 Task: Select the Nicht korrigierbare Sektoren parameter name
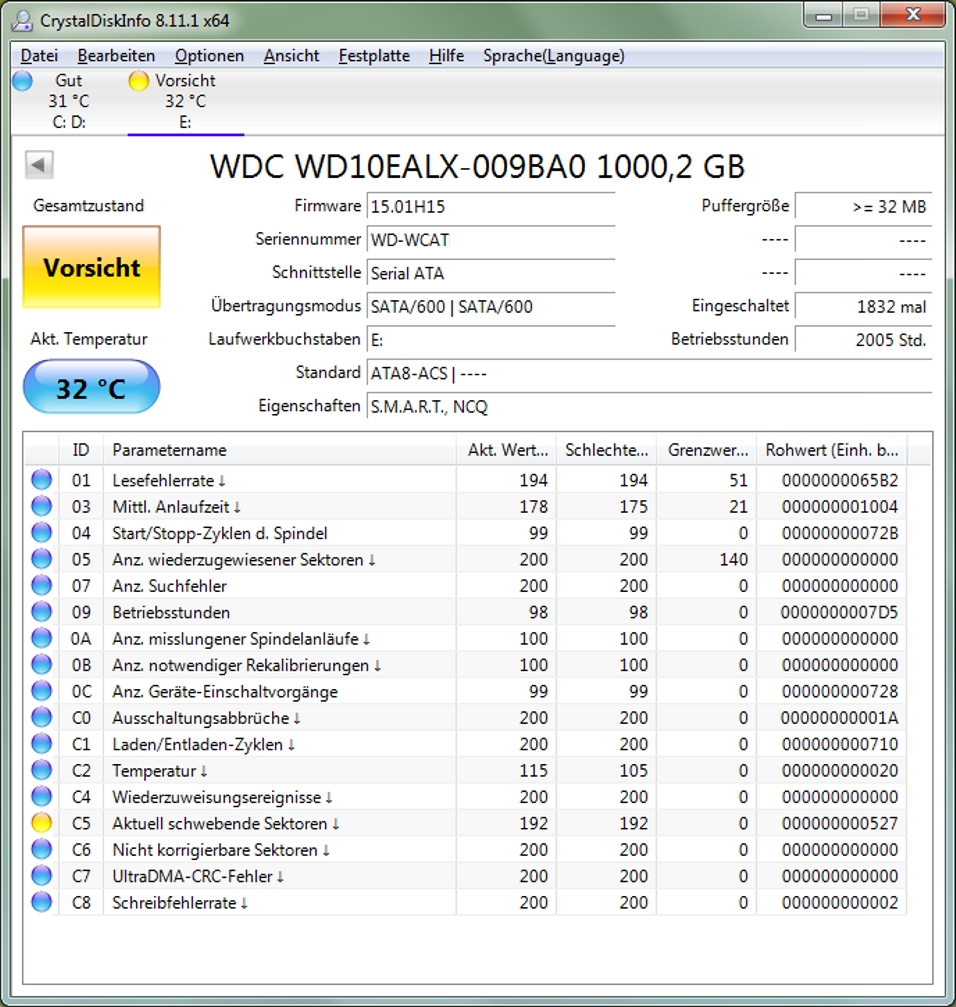point(221,850)
